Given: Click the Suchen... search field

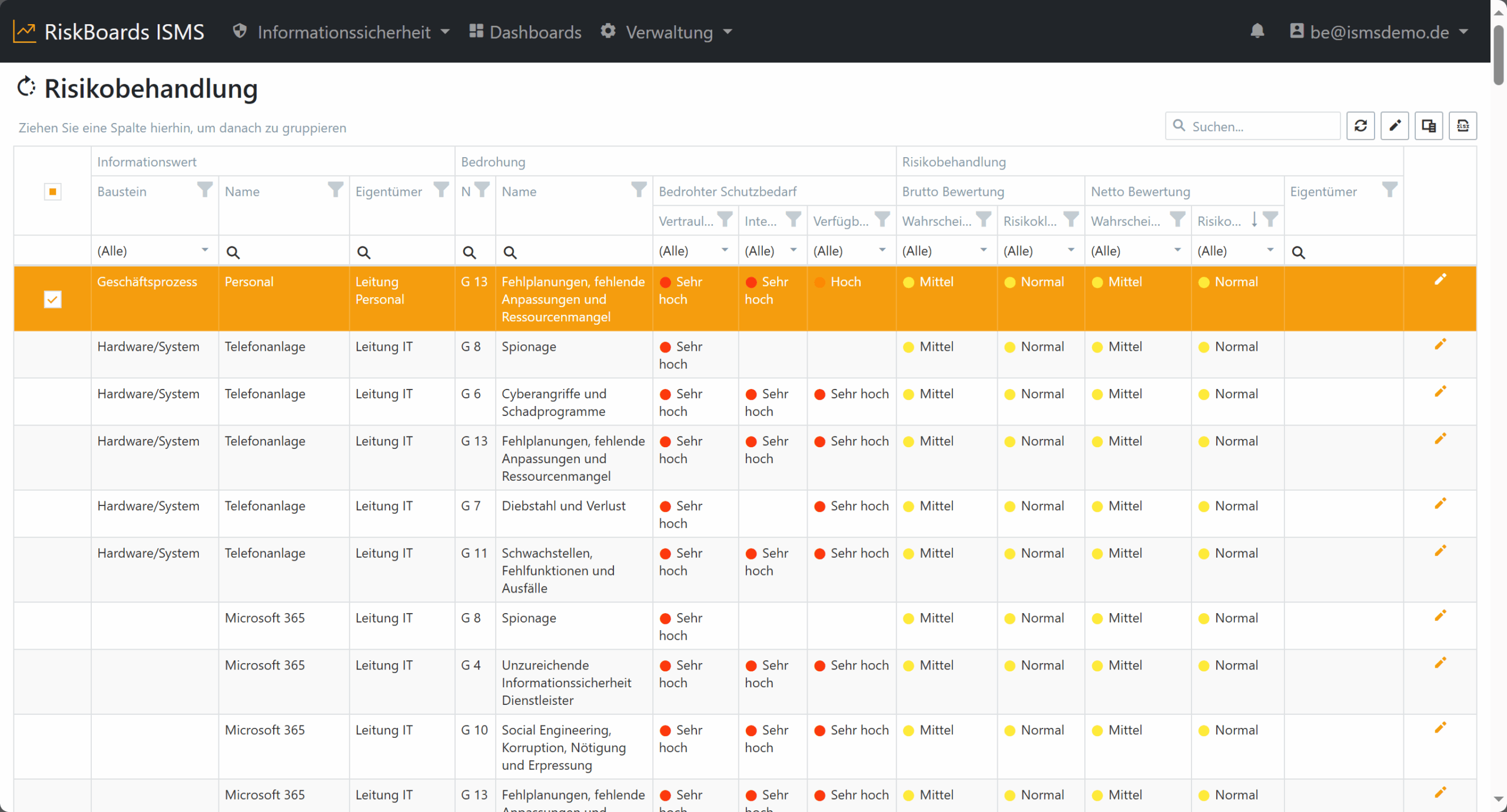Looking at the screenshot, I should (x=1253, y=126).
